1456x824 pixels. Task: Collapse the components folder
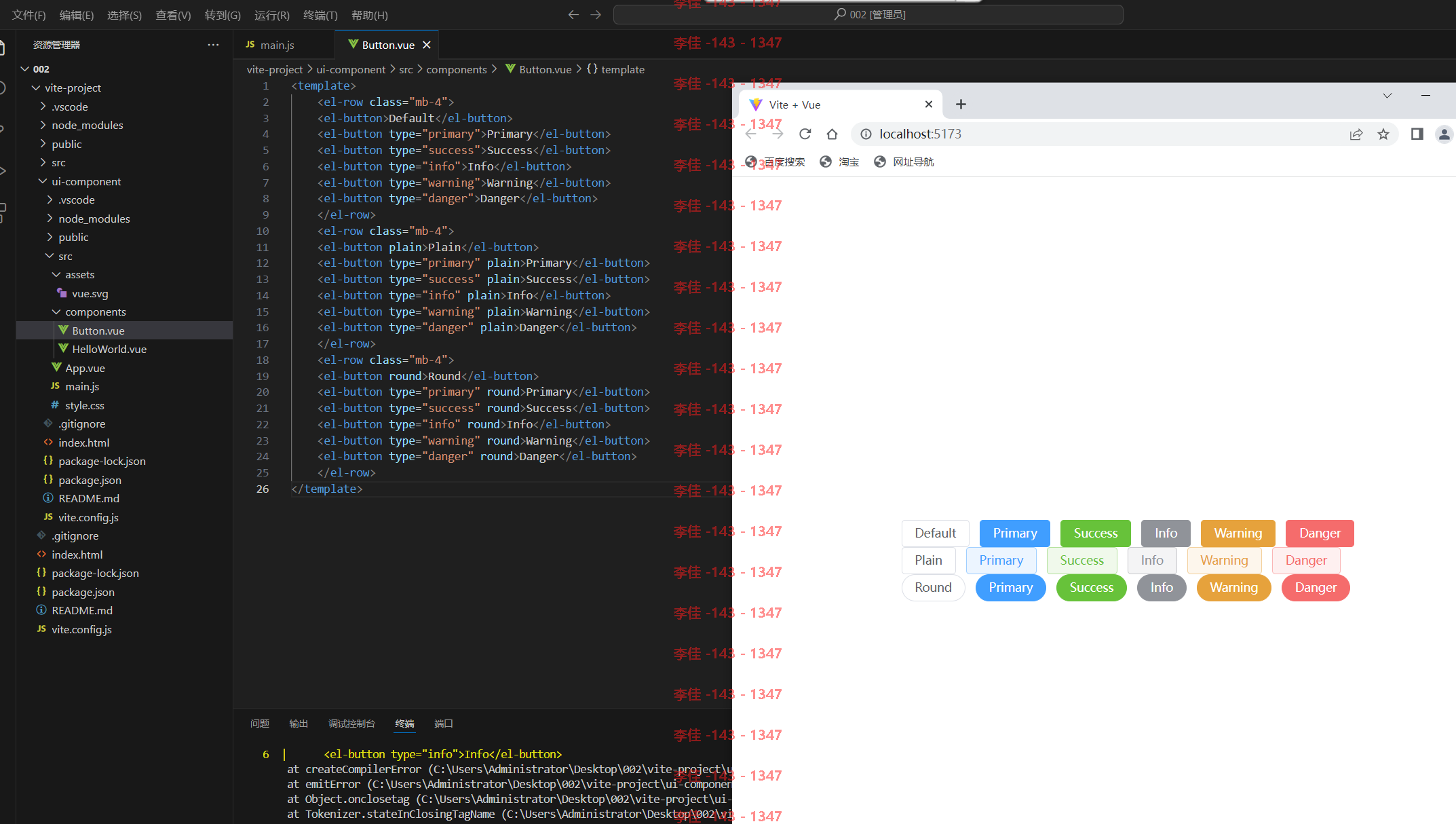tap(124, 312)
